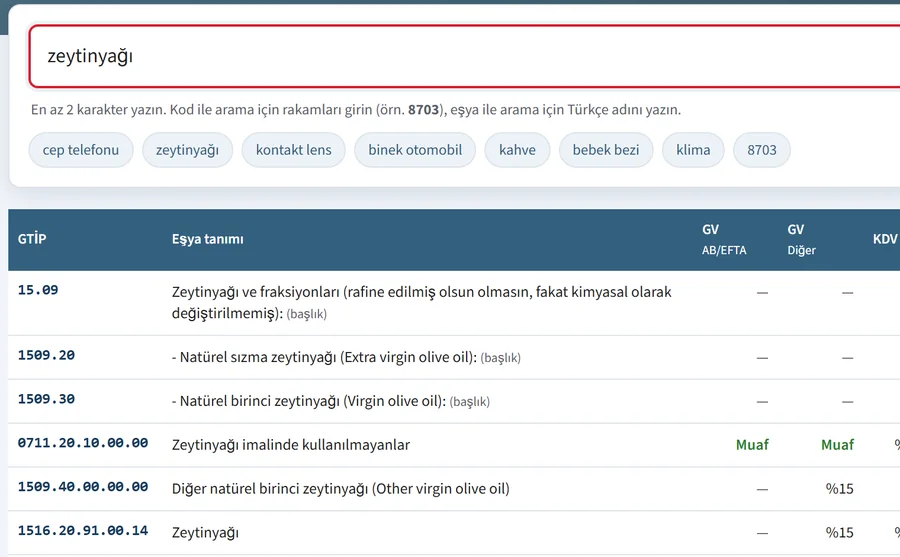The width and height of the screenshot is (900, 557).
Task: Choose the 'kontakt lens' suggestion chip
Action: click(293, 150)
